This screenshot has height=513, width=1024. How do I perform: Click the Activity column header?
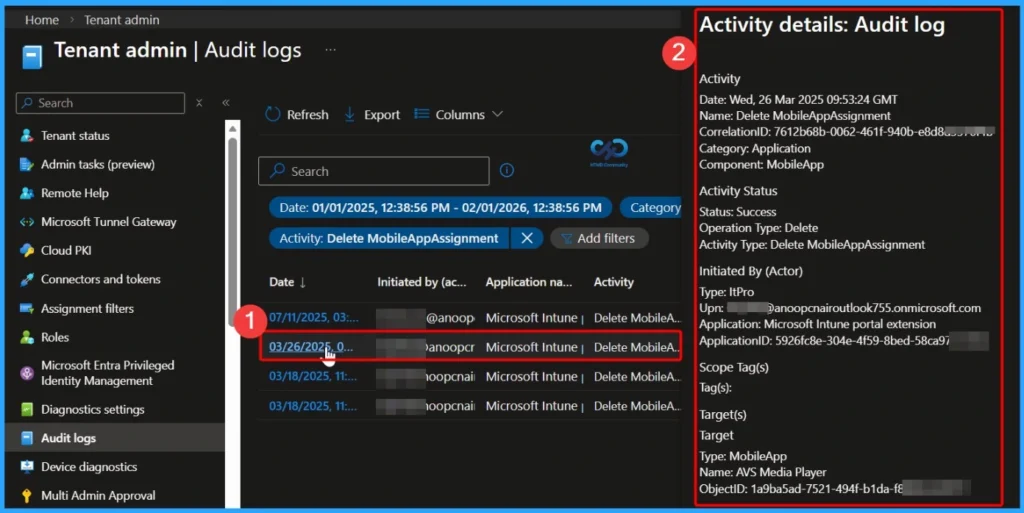point(614,282)
